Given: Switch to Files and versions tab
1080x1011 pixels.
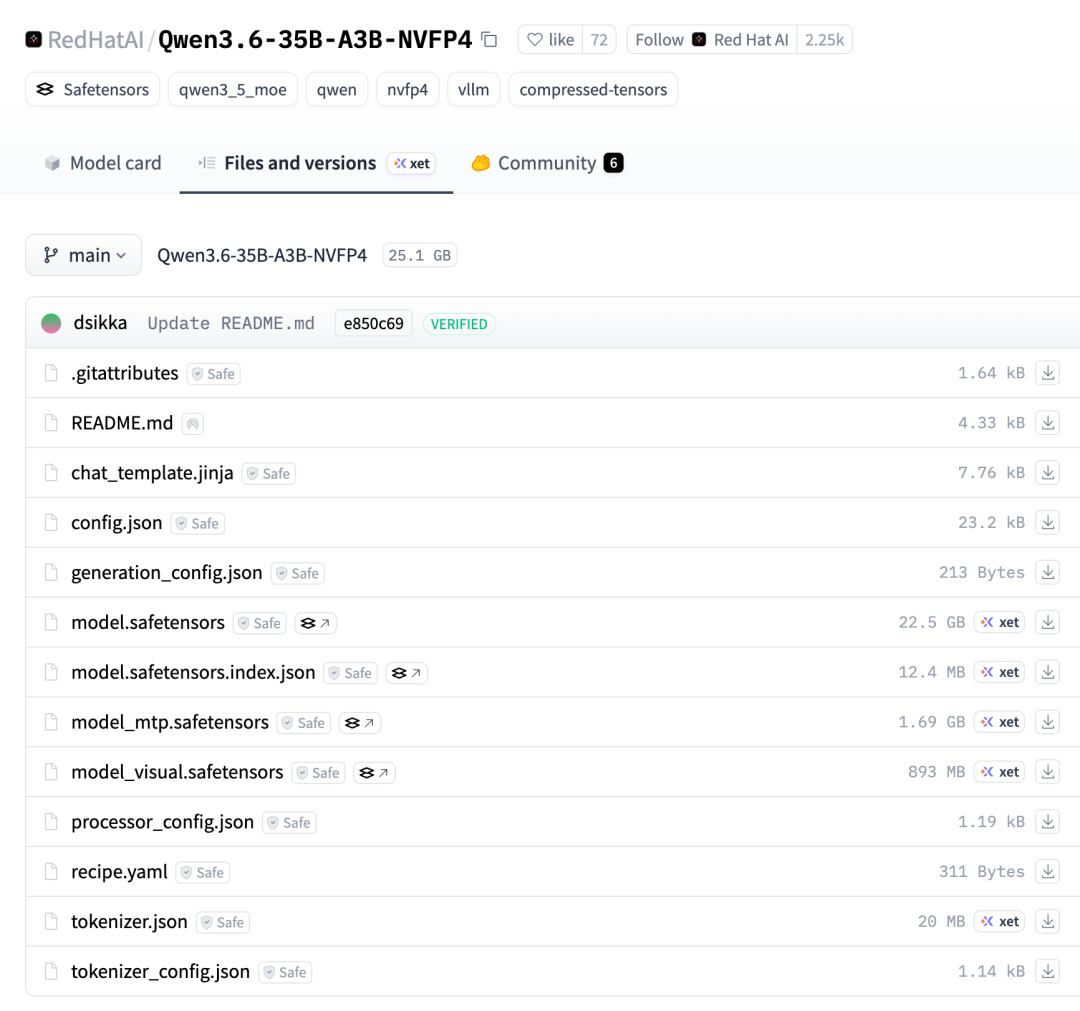Looking at the screenshot, I should pos(316,163).
